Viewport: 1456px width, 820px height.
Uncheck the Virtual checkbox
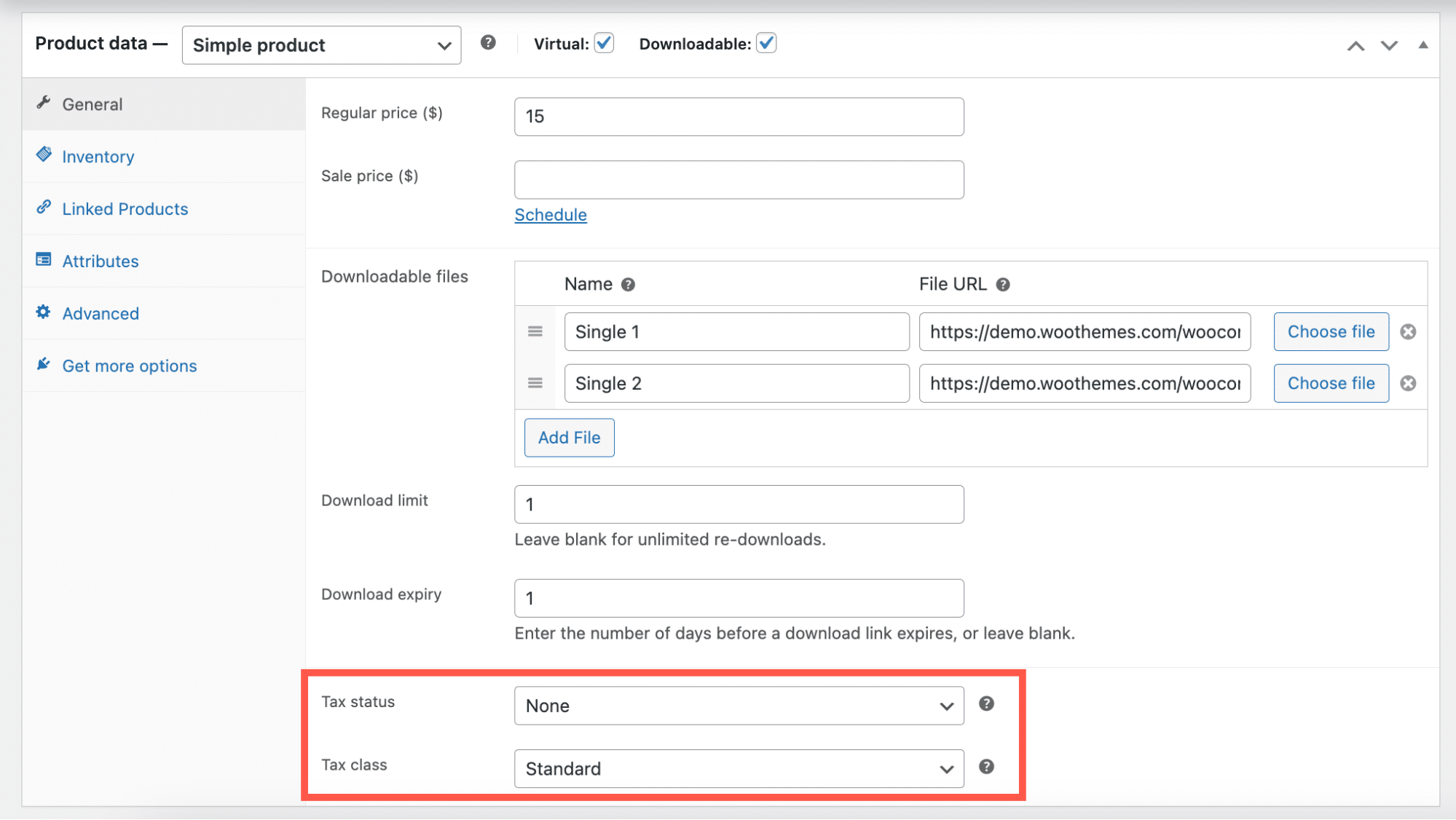(604, 43)
